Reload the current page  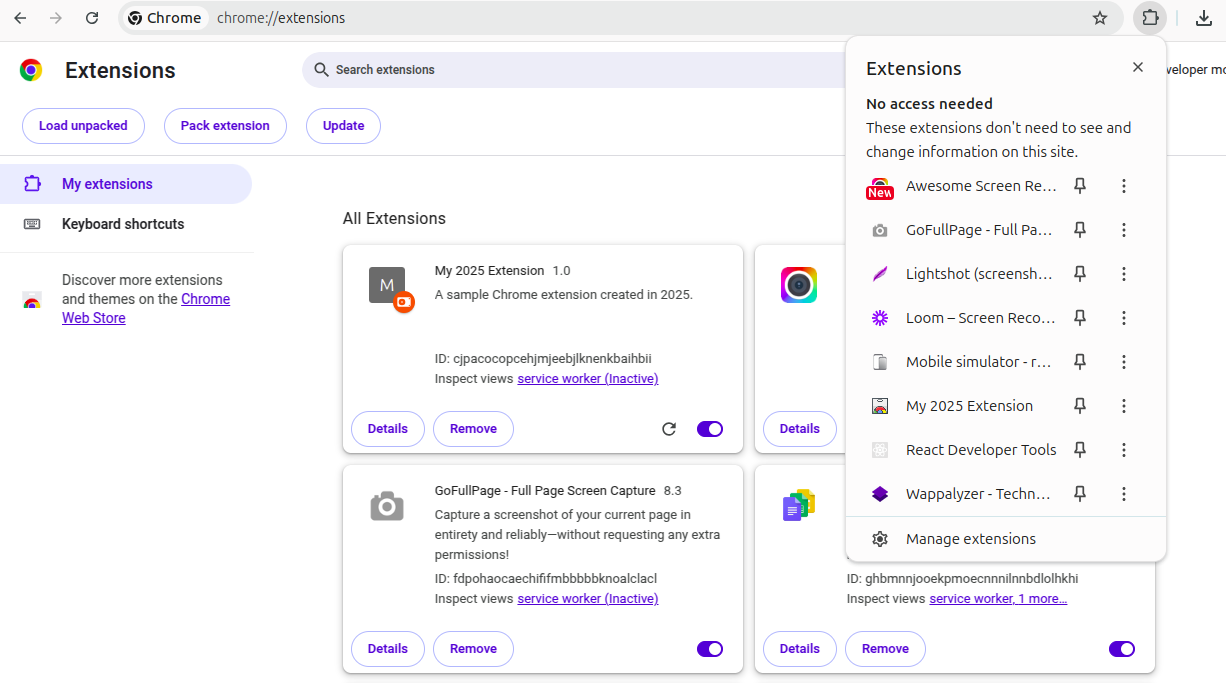(x=92, y=18)
